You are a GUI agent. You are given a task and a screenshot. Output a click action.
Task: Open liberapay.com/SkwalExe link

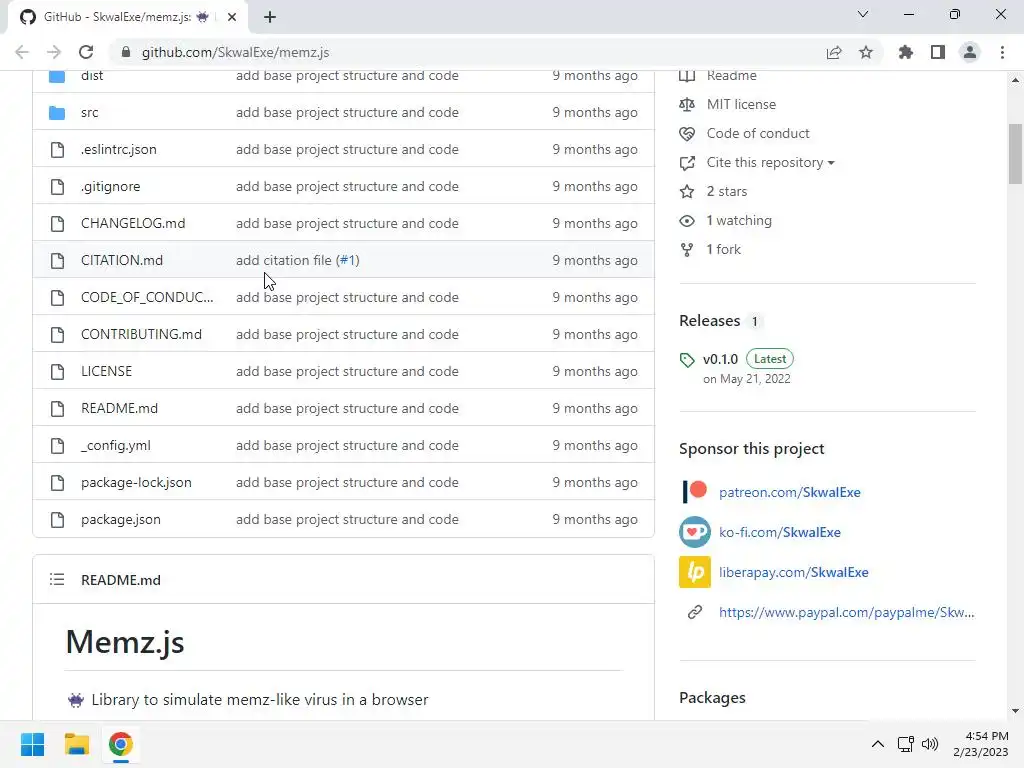pos(793,572)
